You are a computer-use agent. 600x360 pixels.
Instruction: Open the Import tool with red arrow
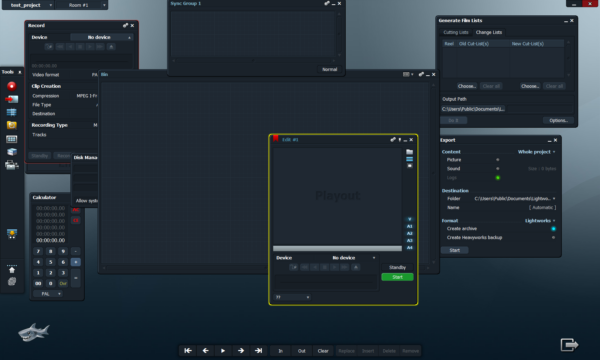pos(12,99)
